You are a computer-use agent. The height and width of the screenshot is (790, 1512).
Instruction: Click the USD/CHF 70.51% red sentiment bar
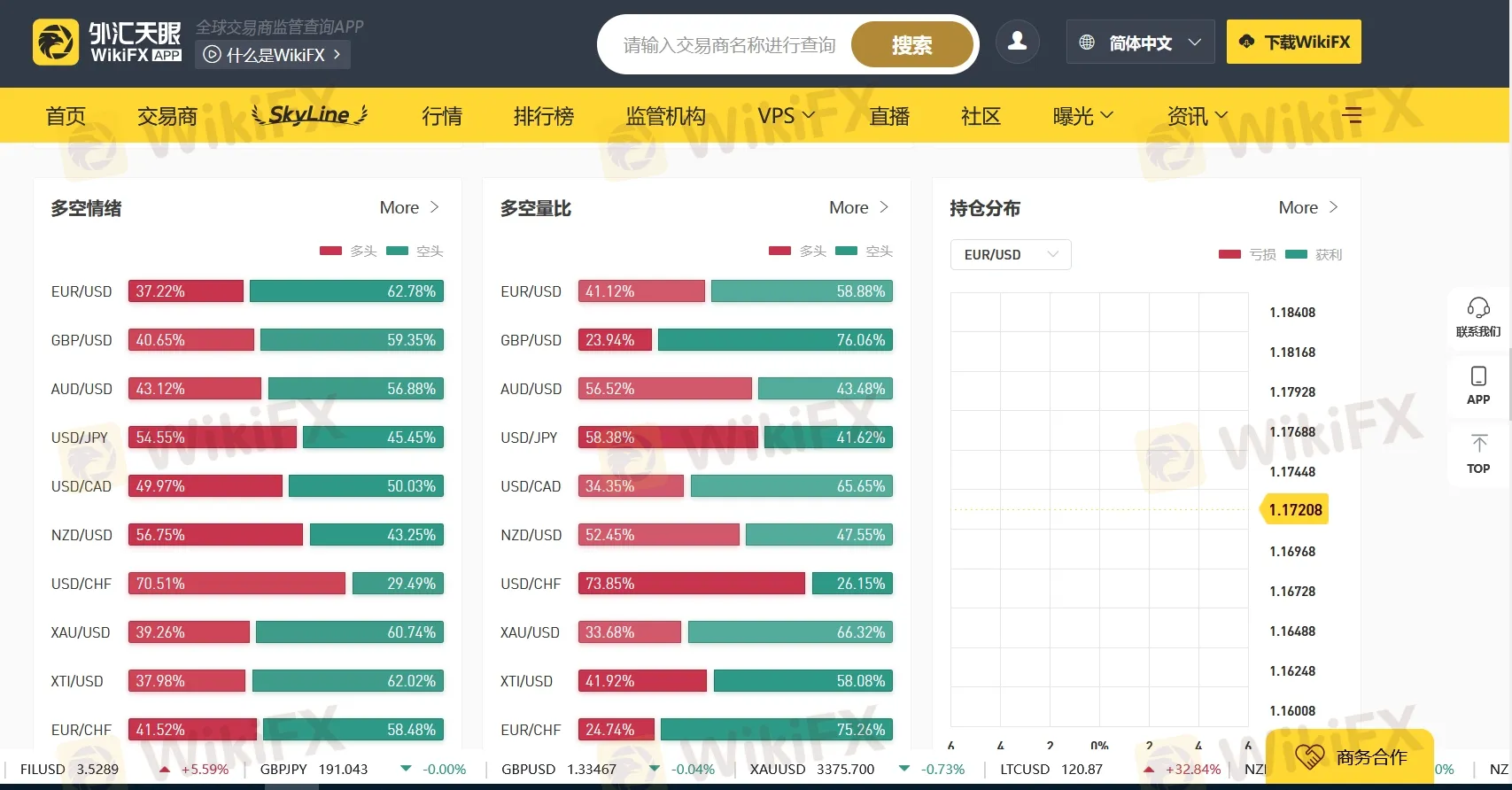pos(236,584)
